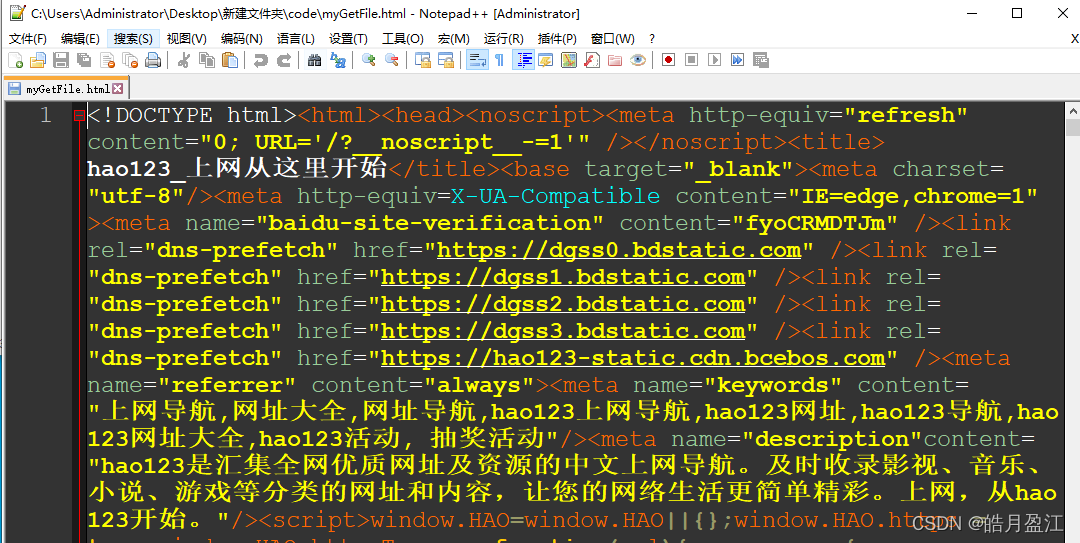The width and height of the screenshot is (1080, 543).
Task: Click the vertical scrollbar up arrow
Action: 1072,110
